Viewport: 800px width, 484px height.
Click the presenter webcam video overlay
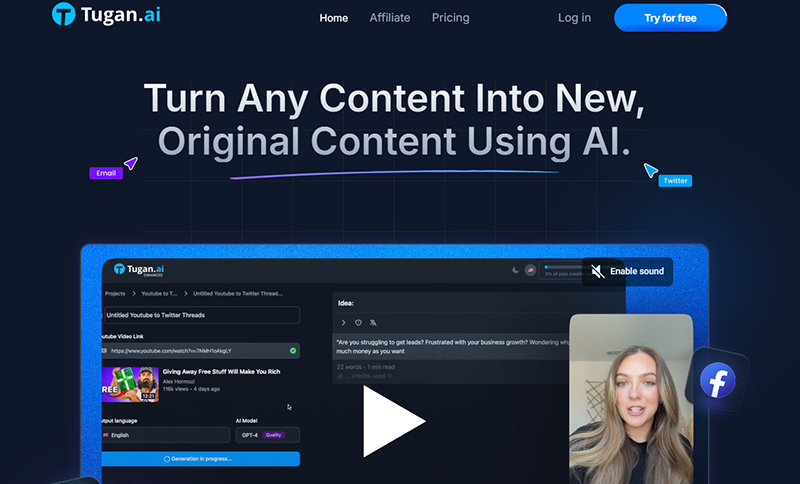coord(631,399)
